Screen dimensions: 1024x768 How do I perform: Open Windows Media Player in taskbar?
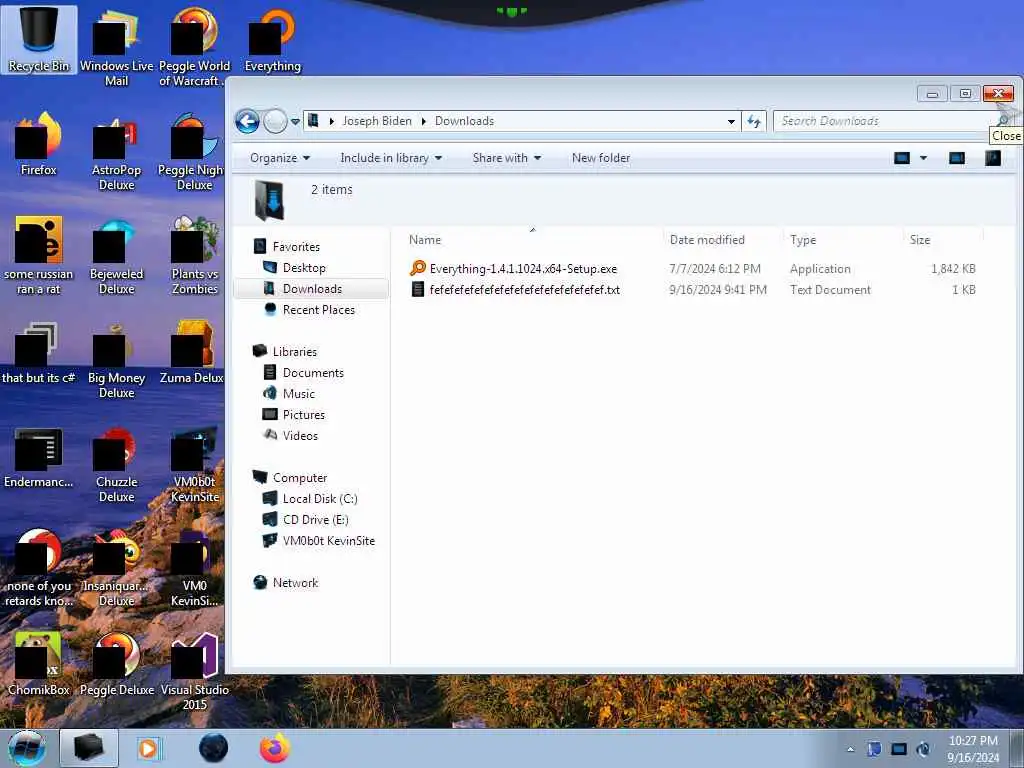coord(148,748)
